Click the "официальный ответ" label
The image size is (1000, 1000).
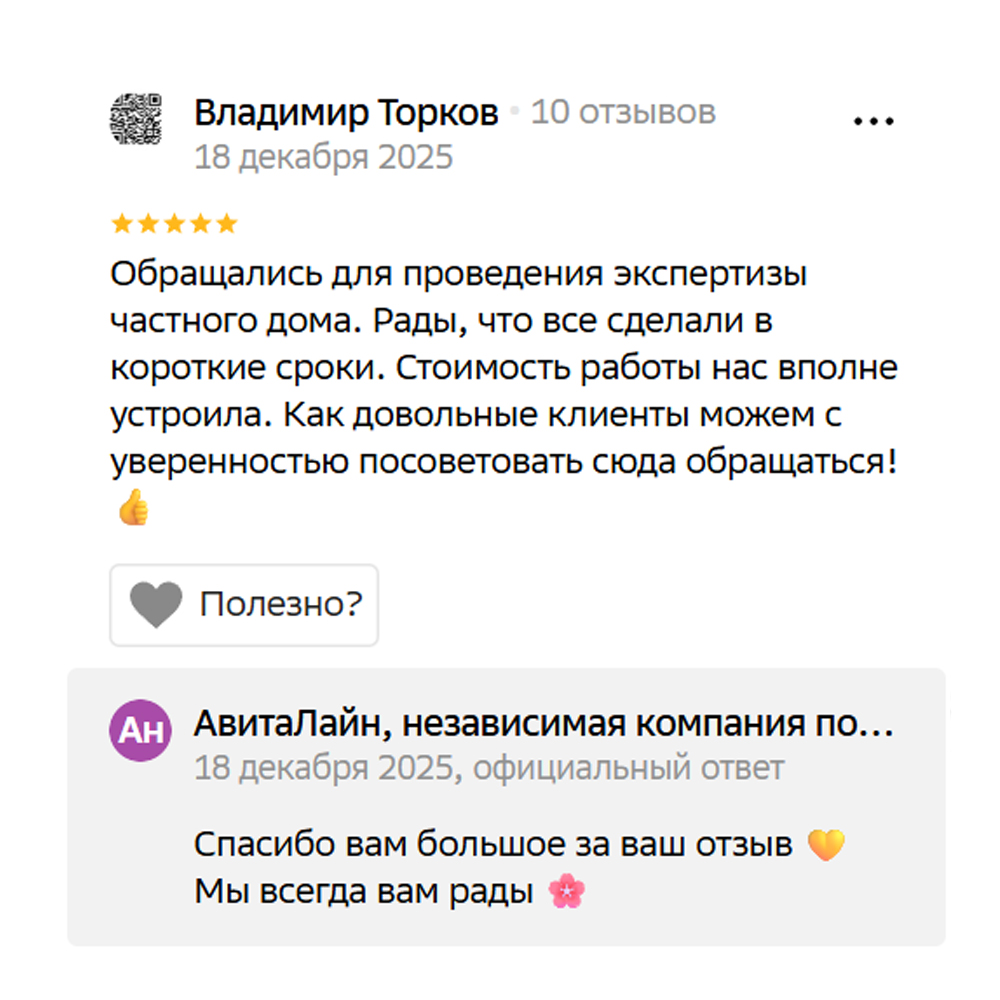(x=628, y=768)
